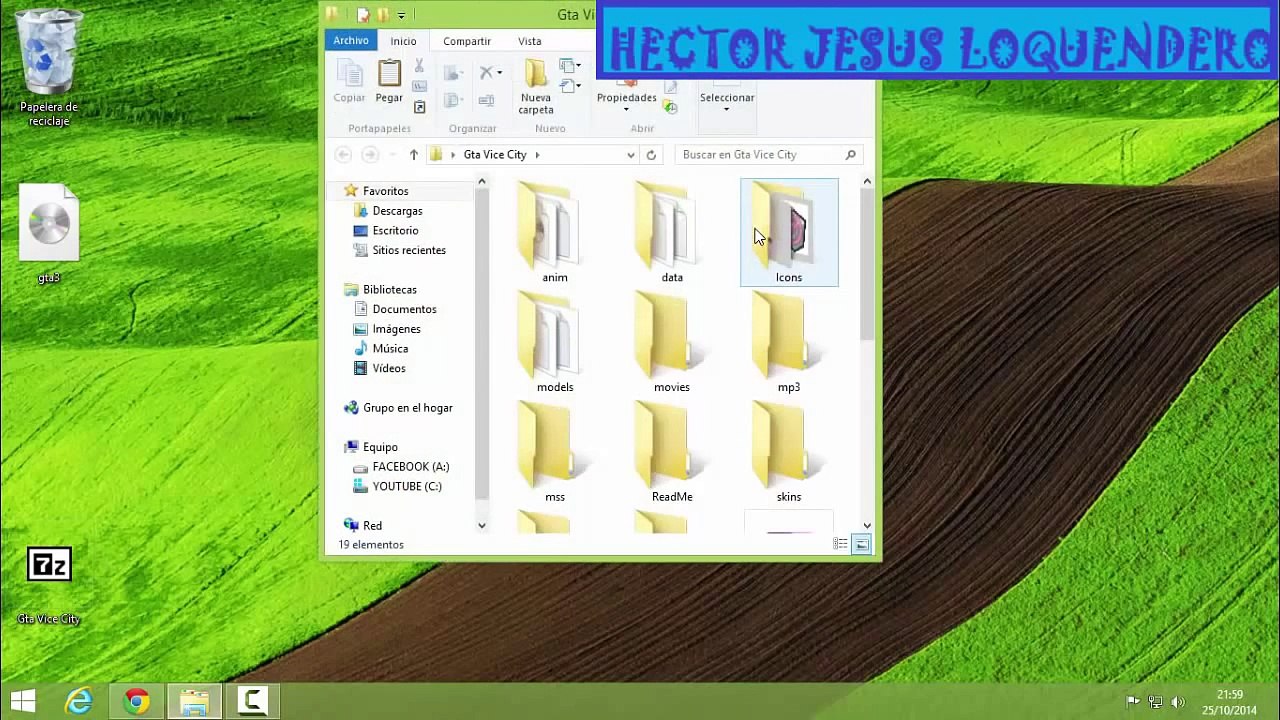Select the Icons folder
Screen dimensions: 1280x720
tap(789, 233)
